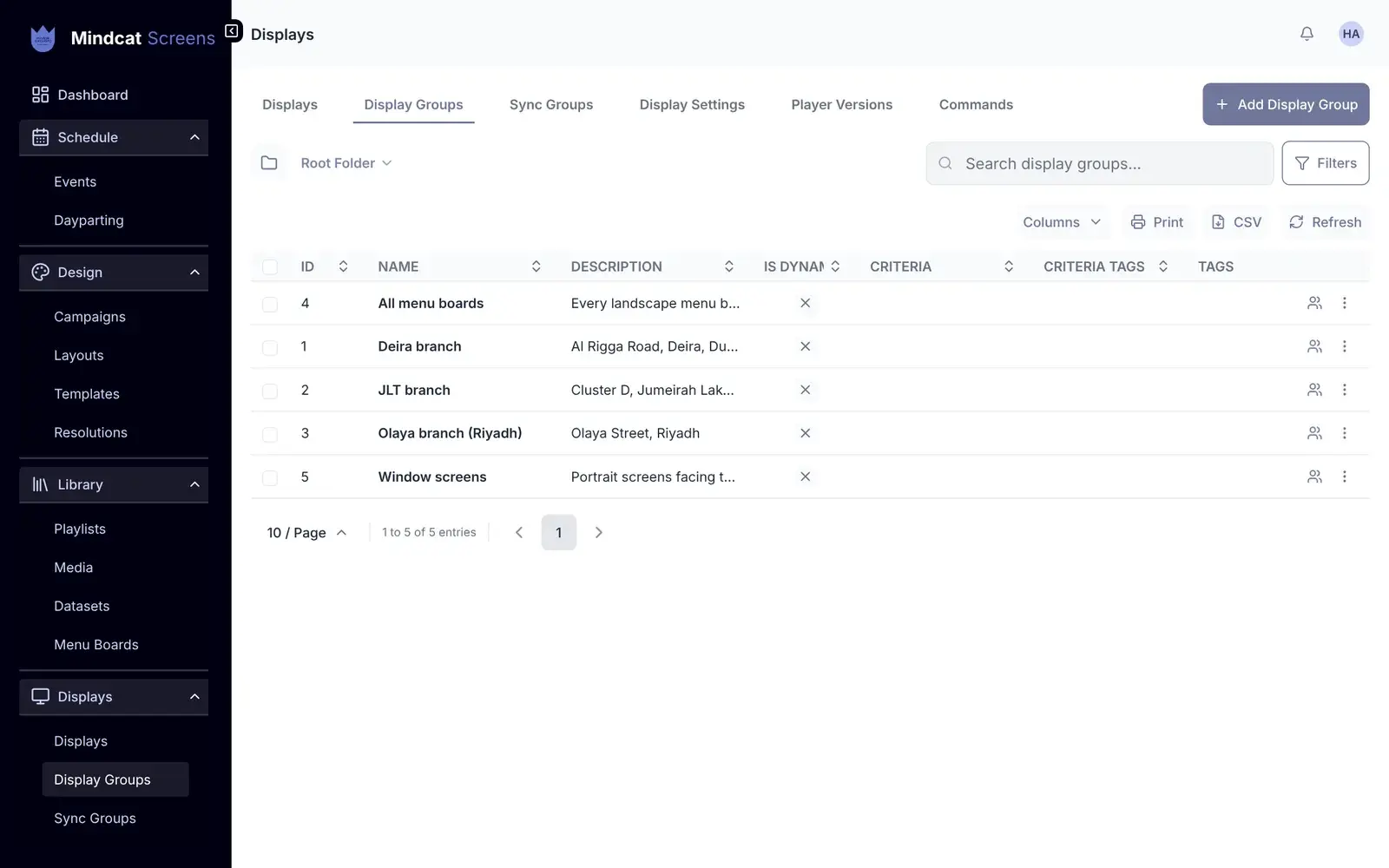
Task: Sort by the Description column arrows
Action: tap(729, 266)
